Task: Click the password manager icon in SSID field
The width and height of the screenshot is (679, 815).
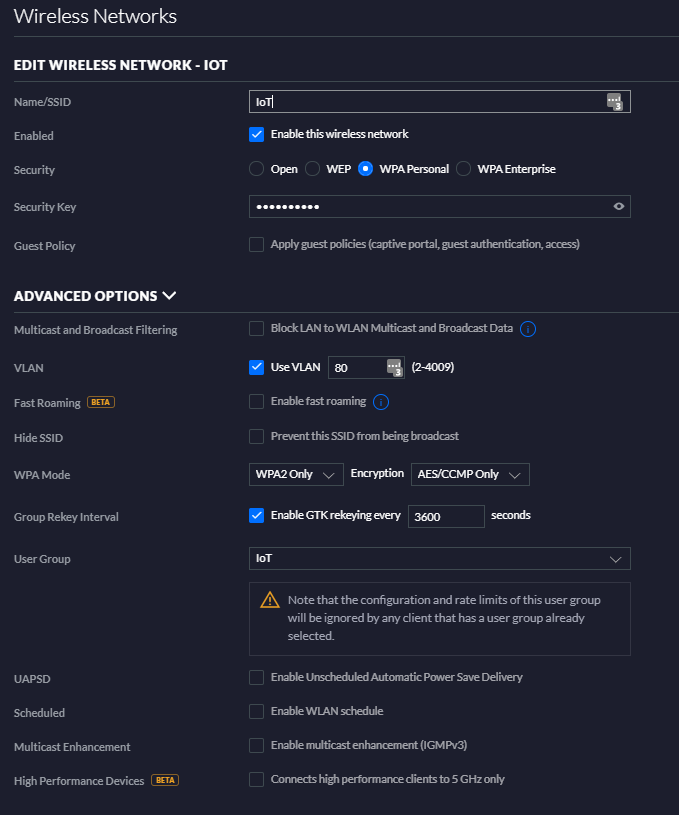Action: pyautogui.click(x=615, y=101)
